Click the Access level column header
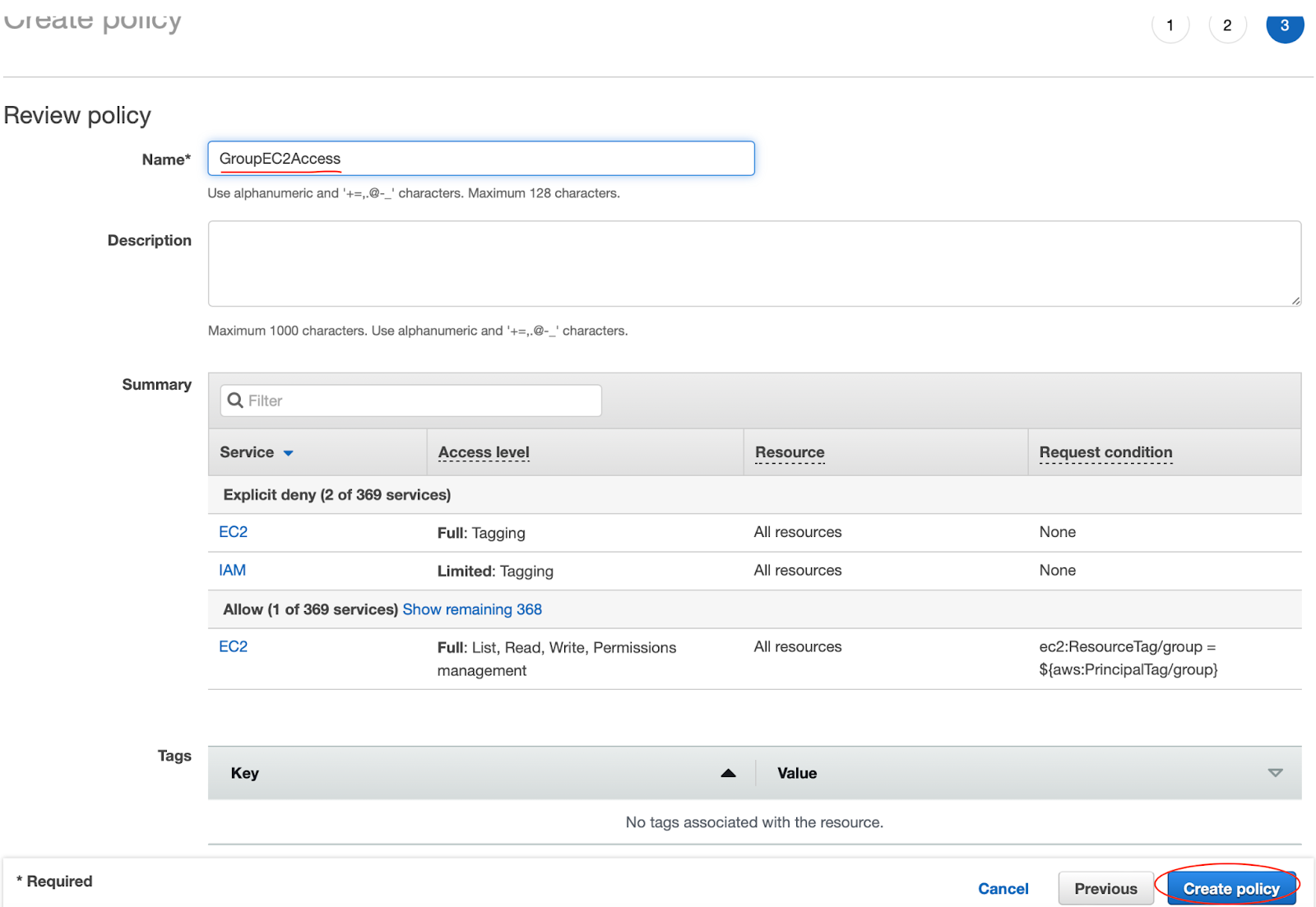Image resolution: width=1316 pixels, height=907 pixels. pyautogui.click(x=484, y=452)
